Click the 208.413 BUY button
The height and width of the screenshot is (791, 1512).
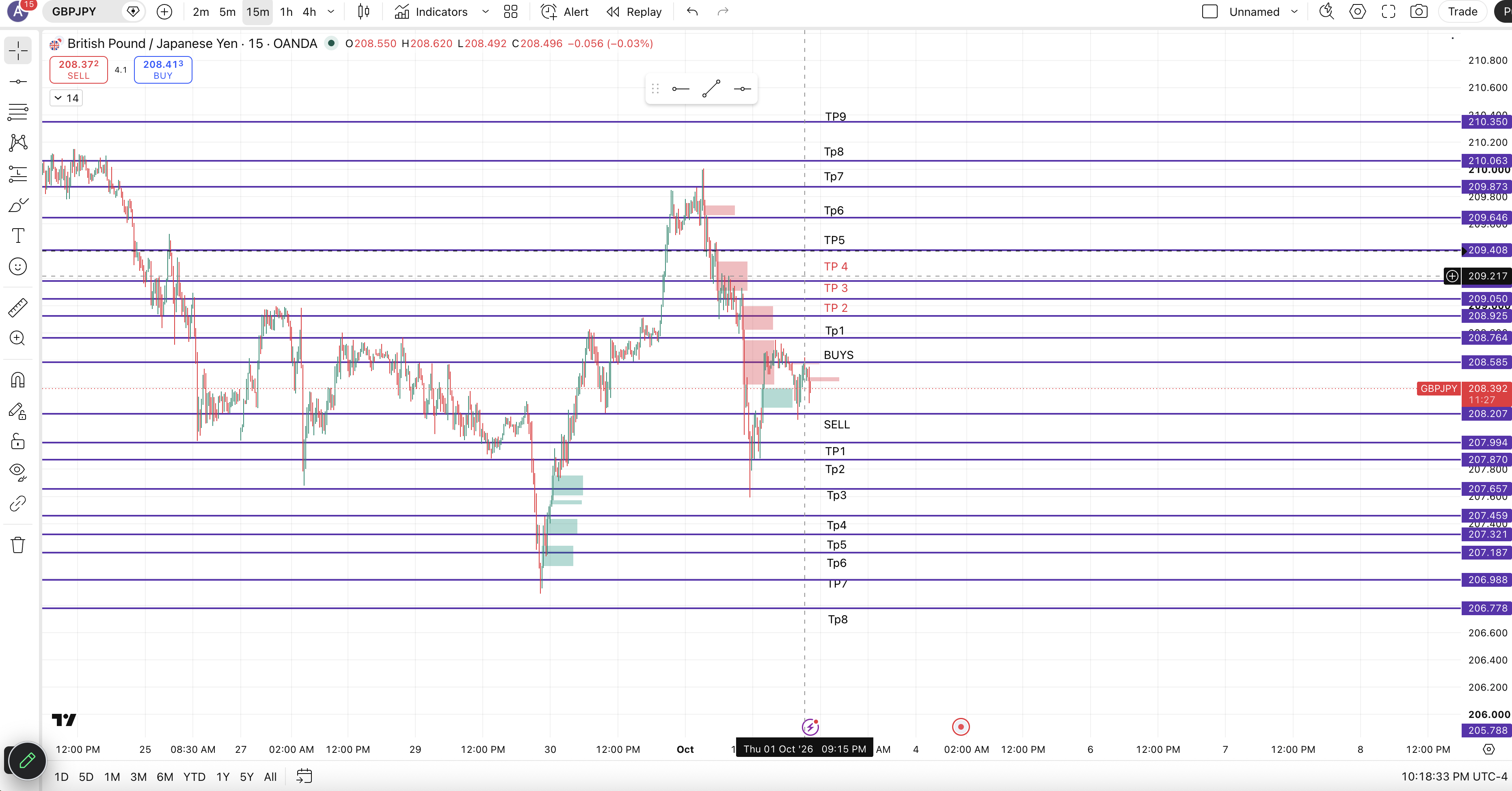tap(163, 70)
